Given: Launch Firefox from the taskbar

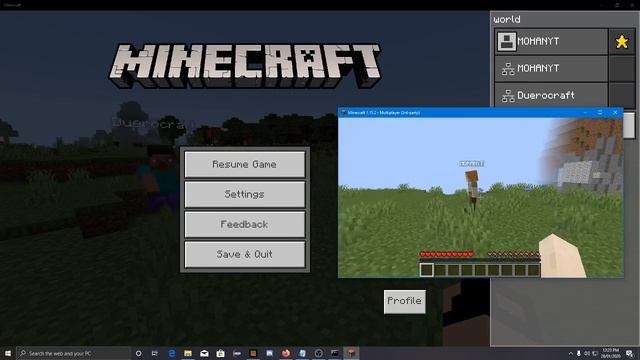Looking at the screenshot, I should pyautogui.click(x=286, y=353).
